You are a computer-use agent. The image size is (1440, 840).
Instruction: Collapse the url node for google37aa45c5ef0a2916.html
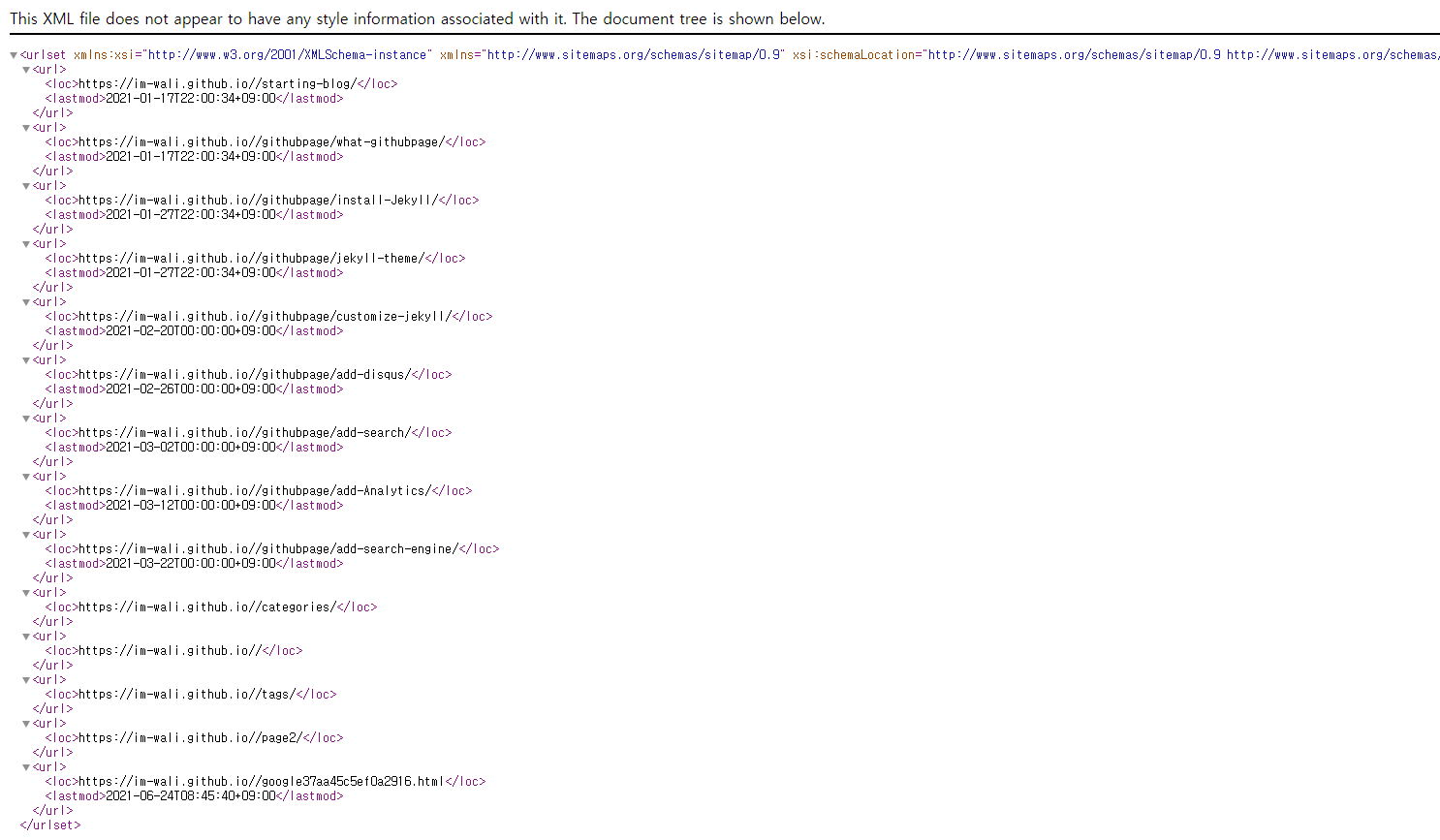point(26,767)
